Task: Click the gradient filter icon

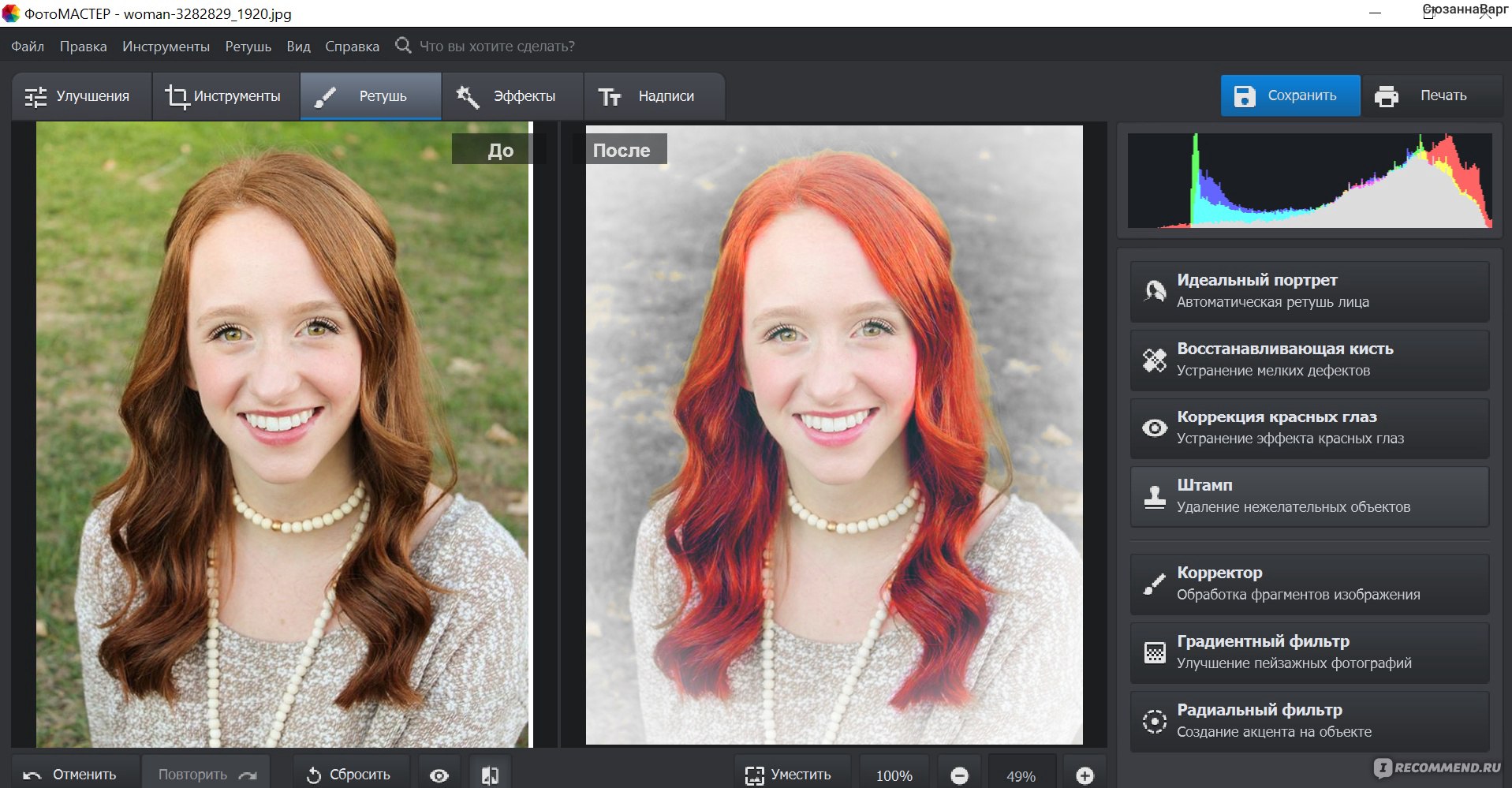Action: point(1155,653)
